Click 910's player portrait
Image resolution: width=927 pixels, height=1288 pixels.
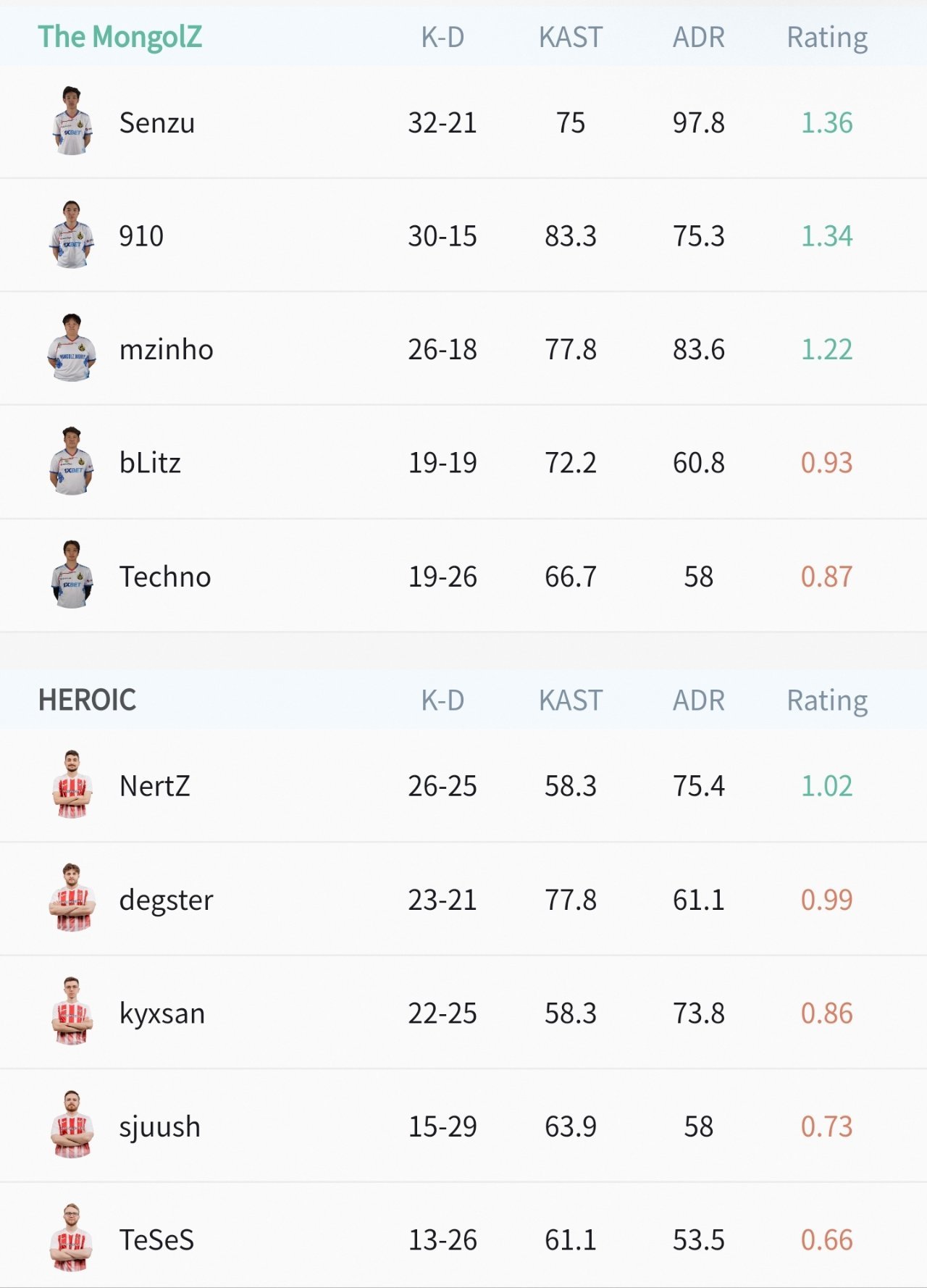tap(72, 235)
